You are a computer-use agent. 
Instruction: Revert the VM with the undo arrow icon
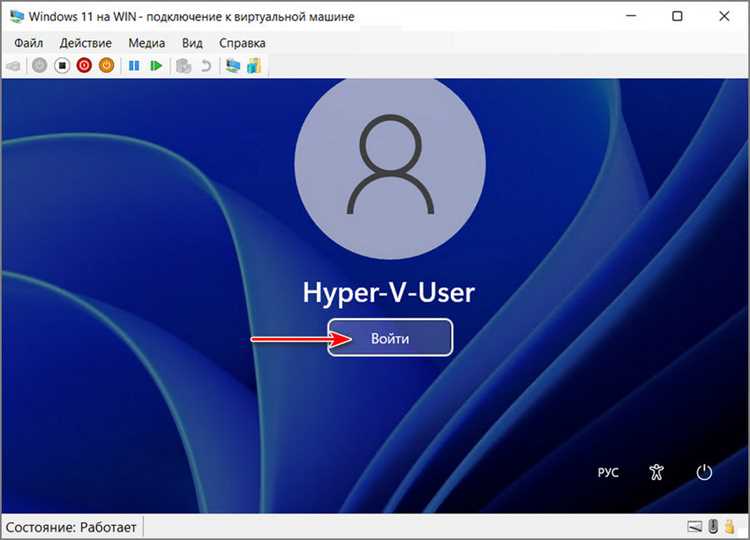[x=206, y=66]
